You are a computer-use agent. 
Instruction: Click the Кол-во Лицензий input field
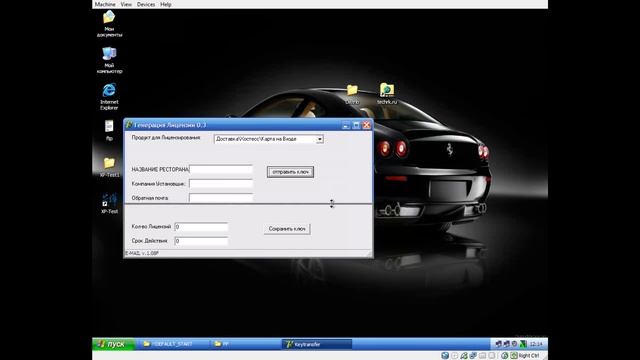tap(201, 227)
